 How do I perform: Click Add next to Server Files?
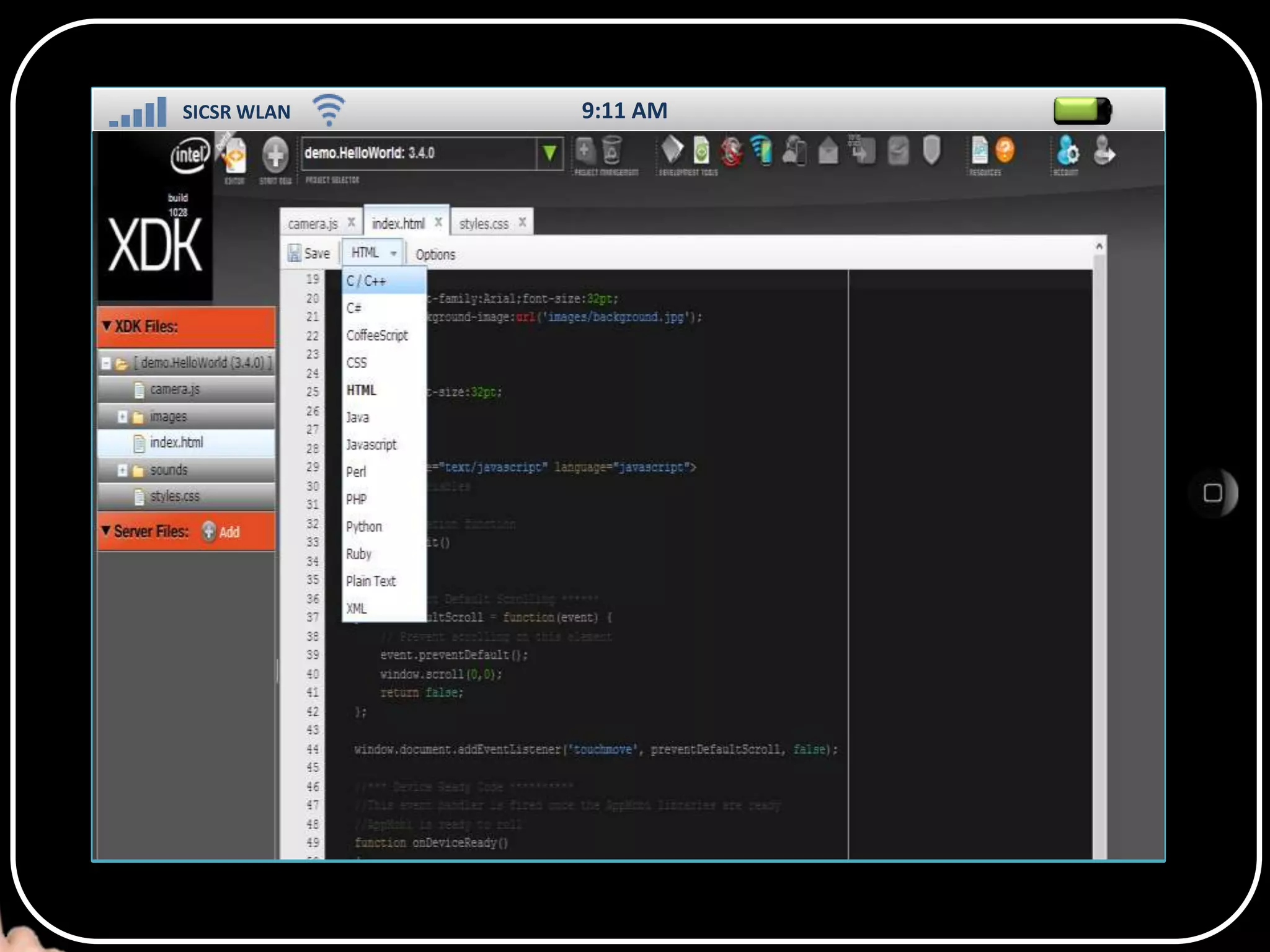229,532
